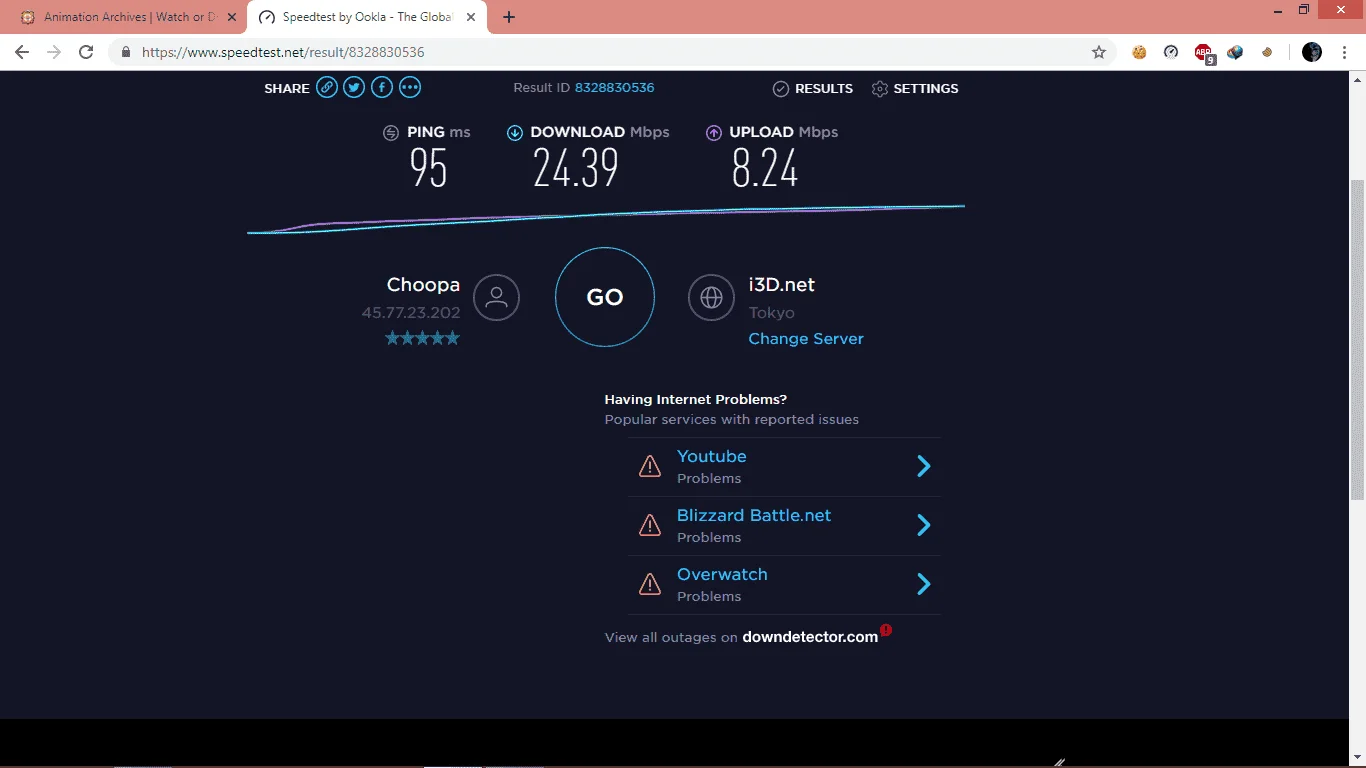Click the SHARE label text
The height and width of the screenshot is (768, 1366).
tap(287, 89)
